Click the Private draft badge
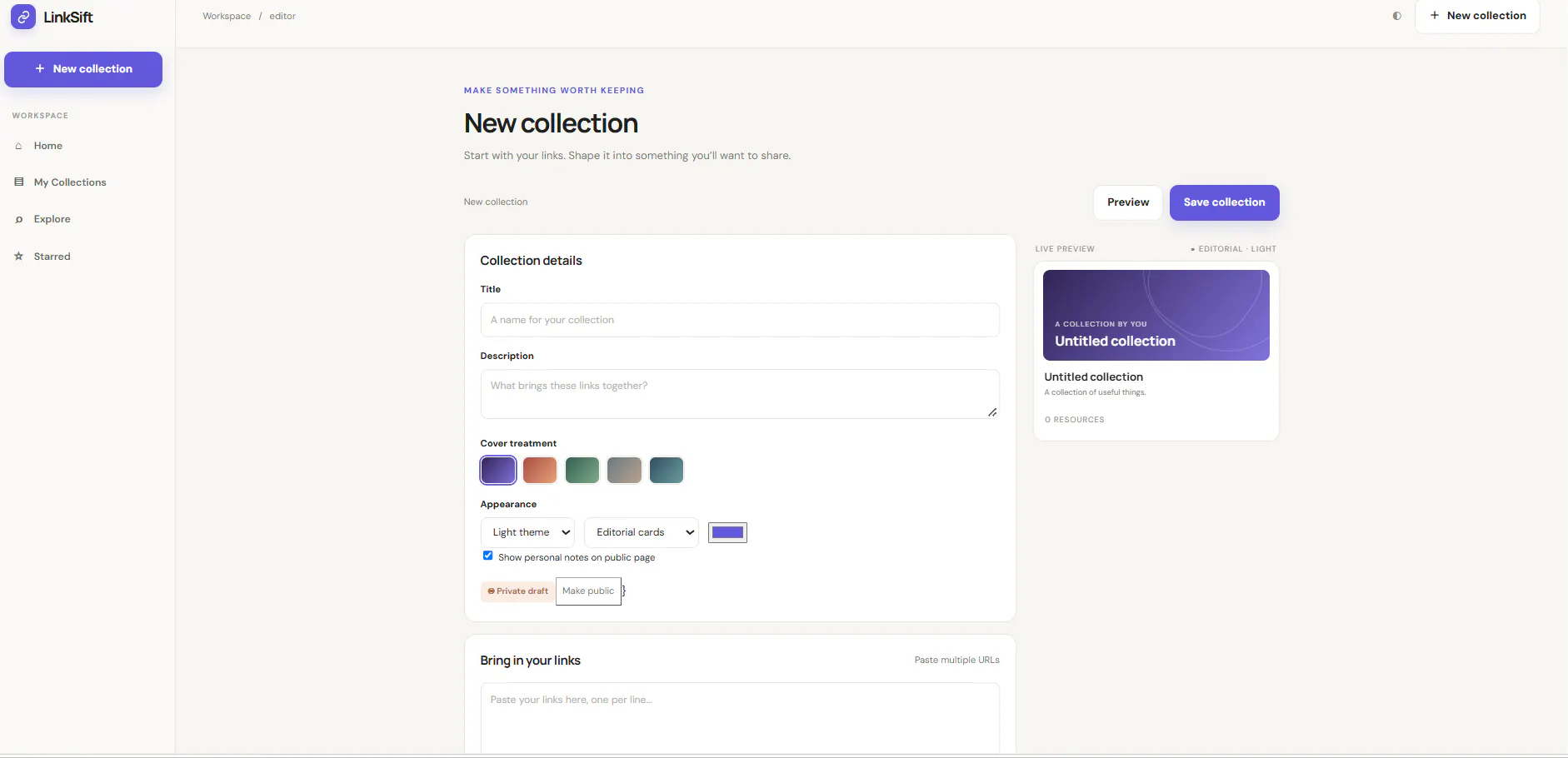Image resolution: width=1568 pixels, height=758 pixels. 518,591
